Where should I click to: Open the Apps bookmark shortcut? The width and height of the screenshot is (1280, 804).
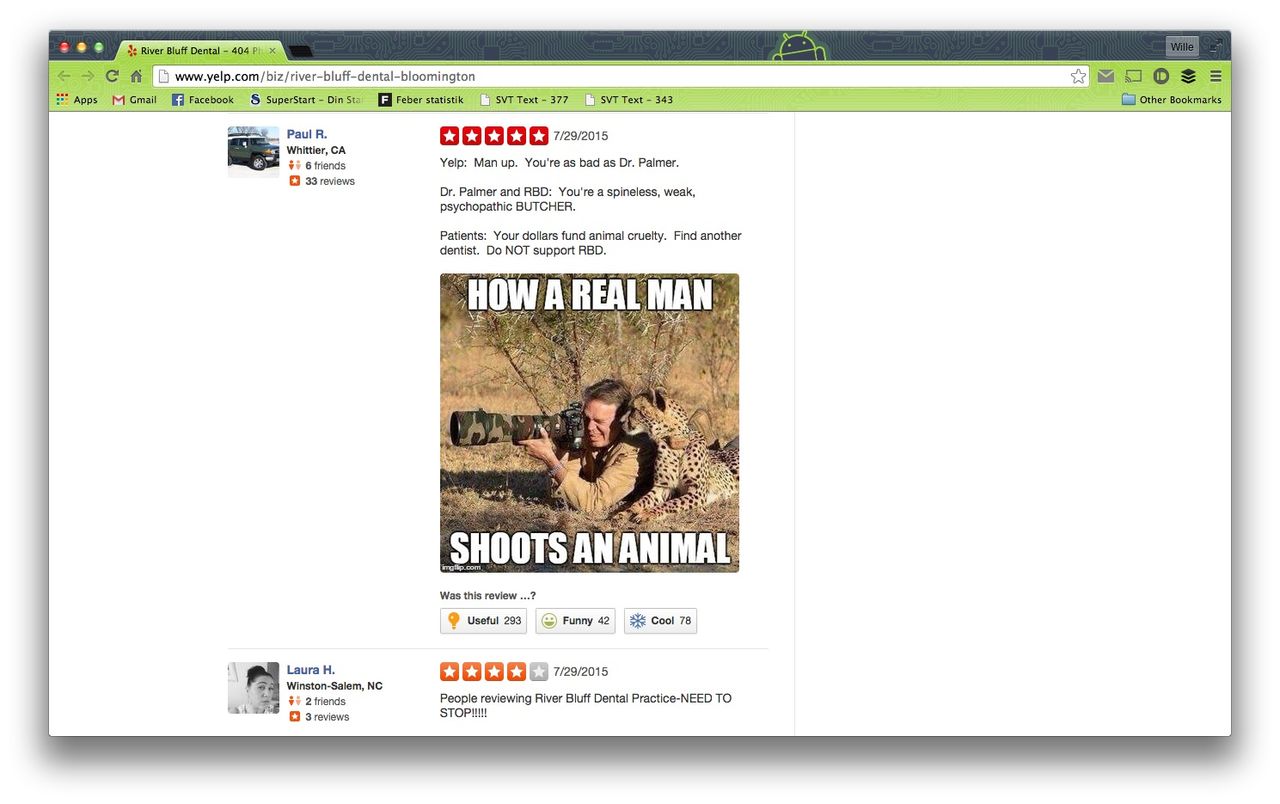pyautogui.click(x=77, y=100)
